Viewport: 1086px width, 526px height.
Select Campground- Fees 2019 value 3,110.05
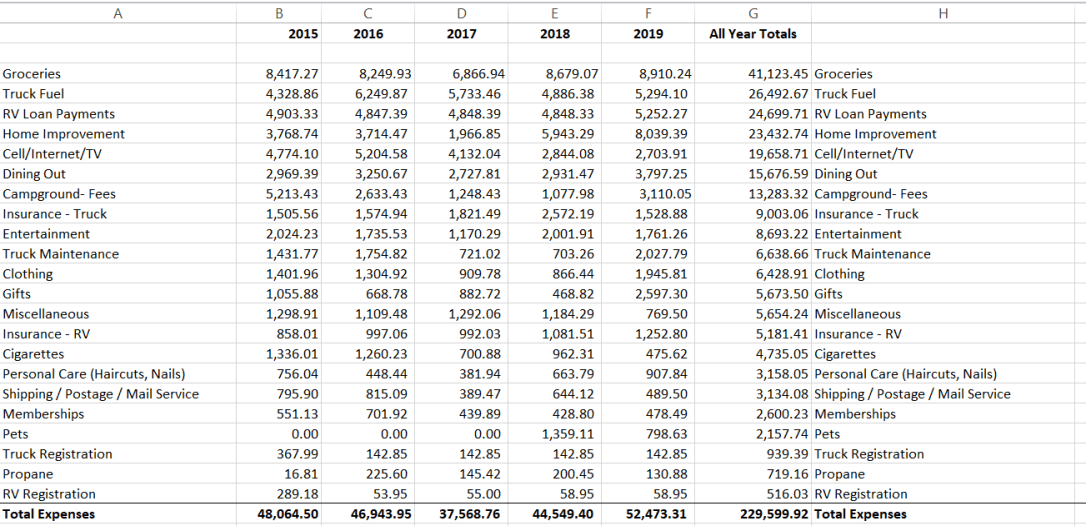tap(662, 194)
